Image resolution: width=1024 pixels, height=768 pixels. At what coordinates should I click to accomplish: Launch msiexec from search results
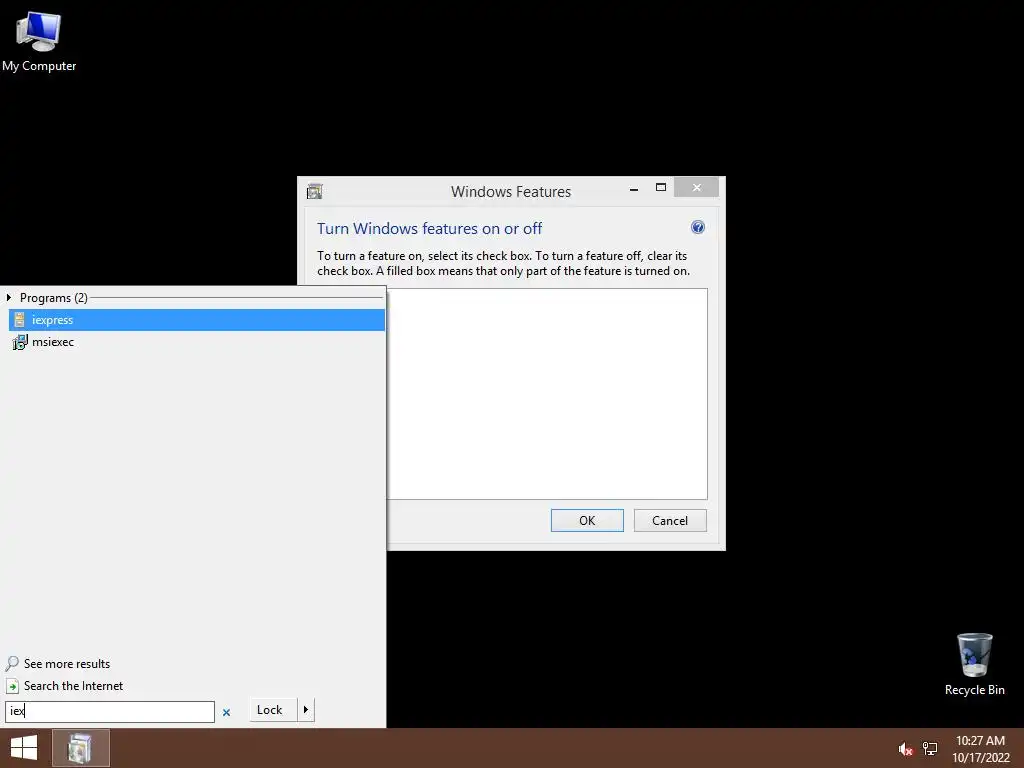pos(197,342)
